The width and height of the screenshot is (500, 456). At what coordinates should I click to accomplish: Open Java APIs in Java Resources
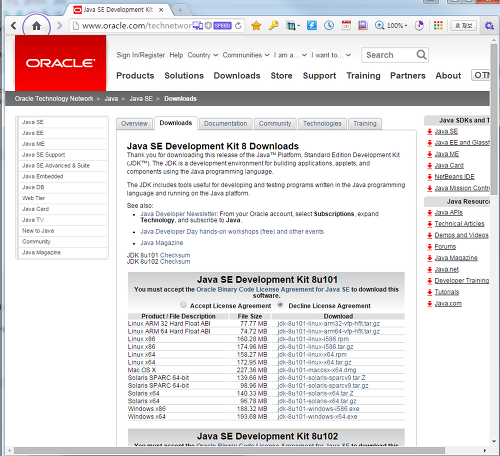(449, 213)
